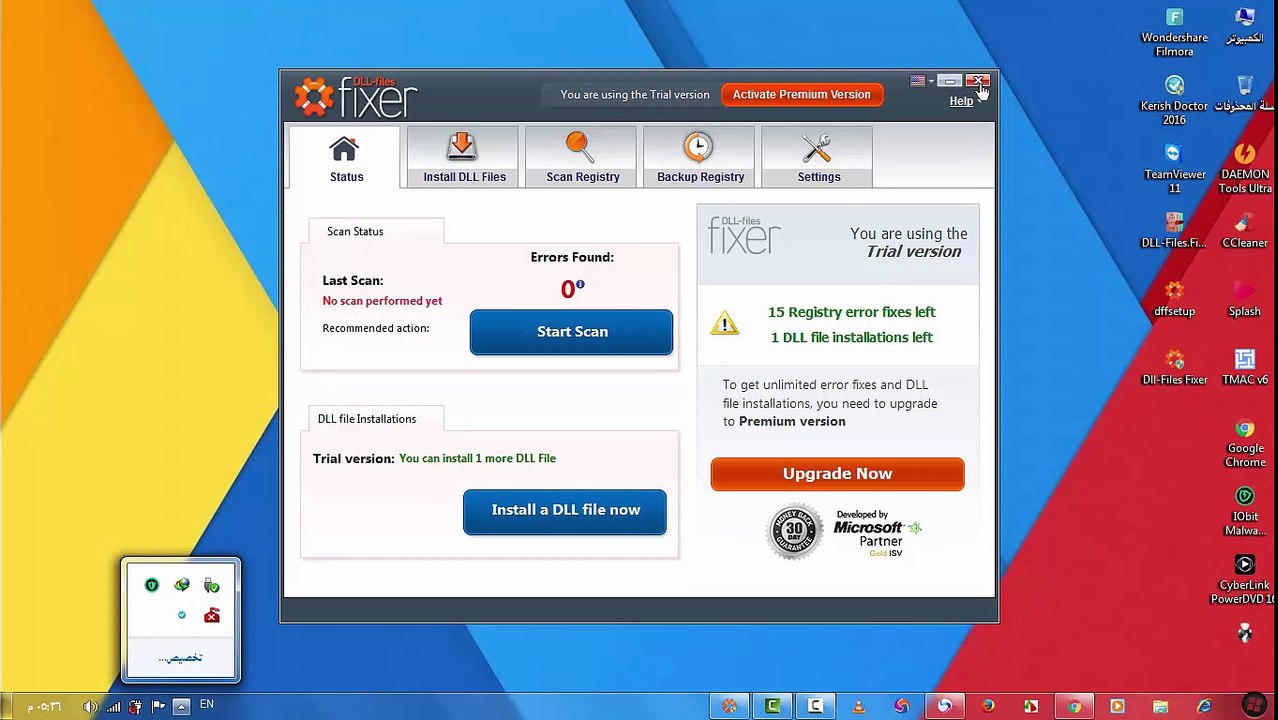Viewport: 1278px width, 720px height.
Task: Open DAEMON Tools Ultra desktop icon
Action: click(x=1245, y=168)
